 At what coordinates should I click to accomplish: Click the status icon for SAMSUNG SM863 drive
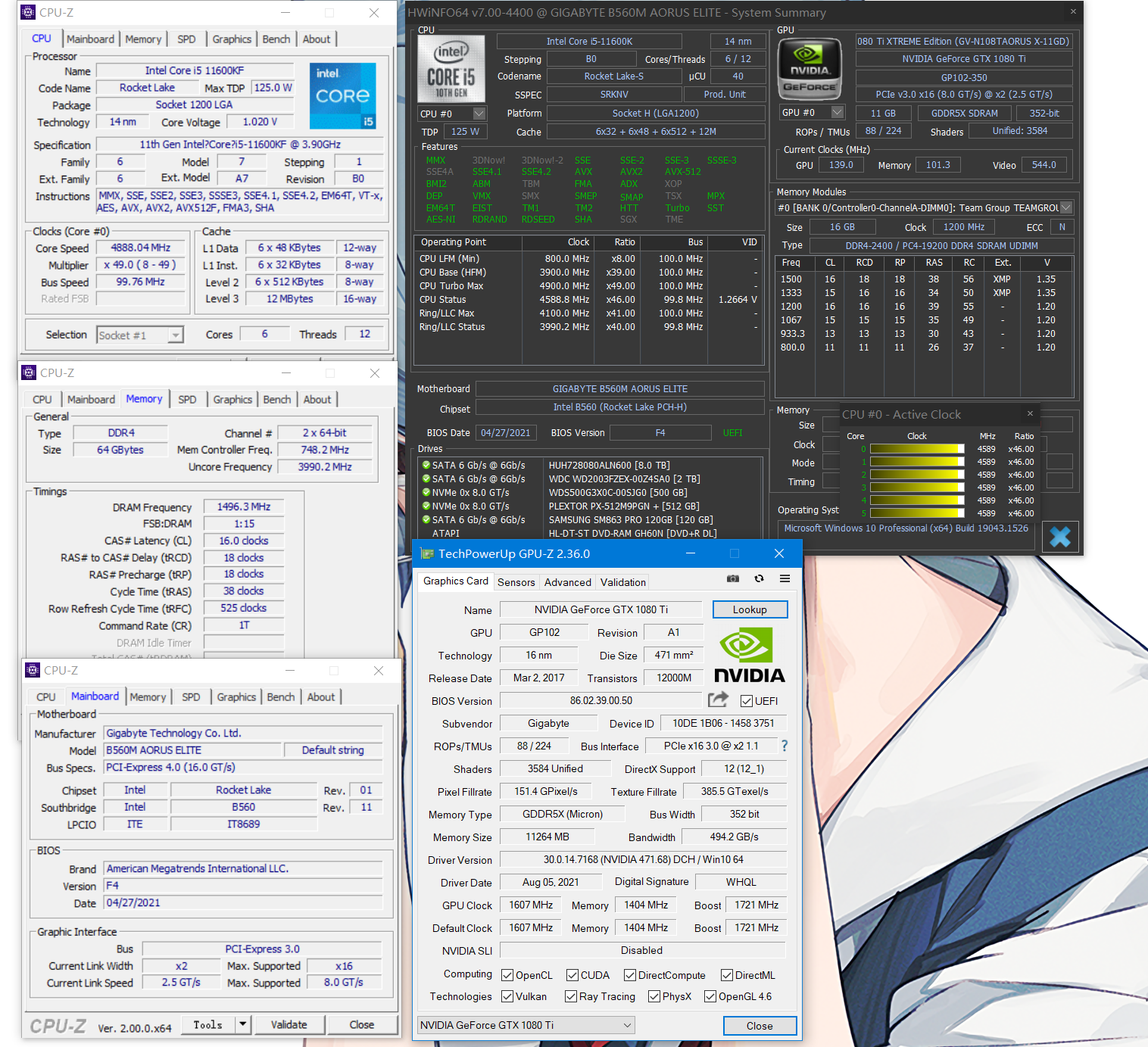(x=426, y=519)
